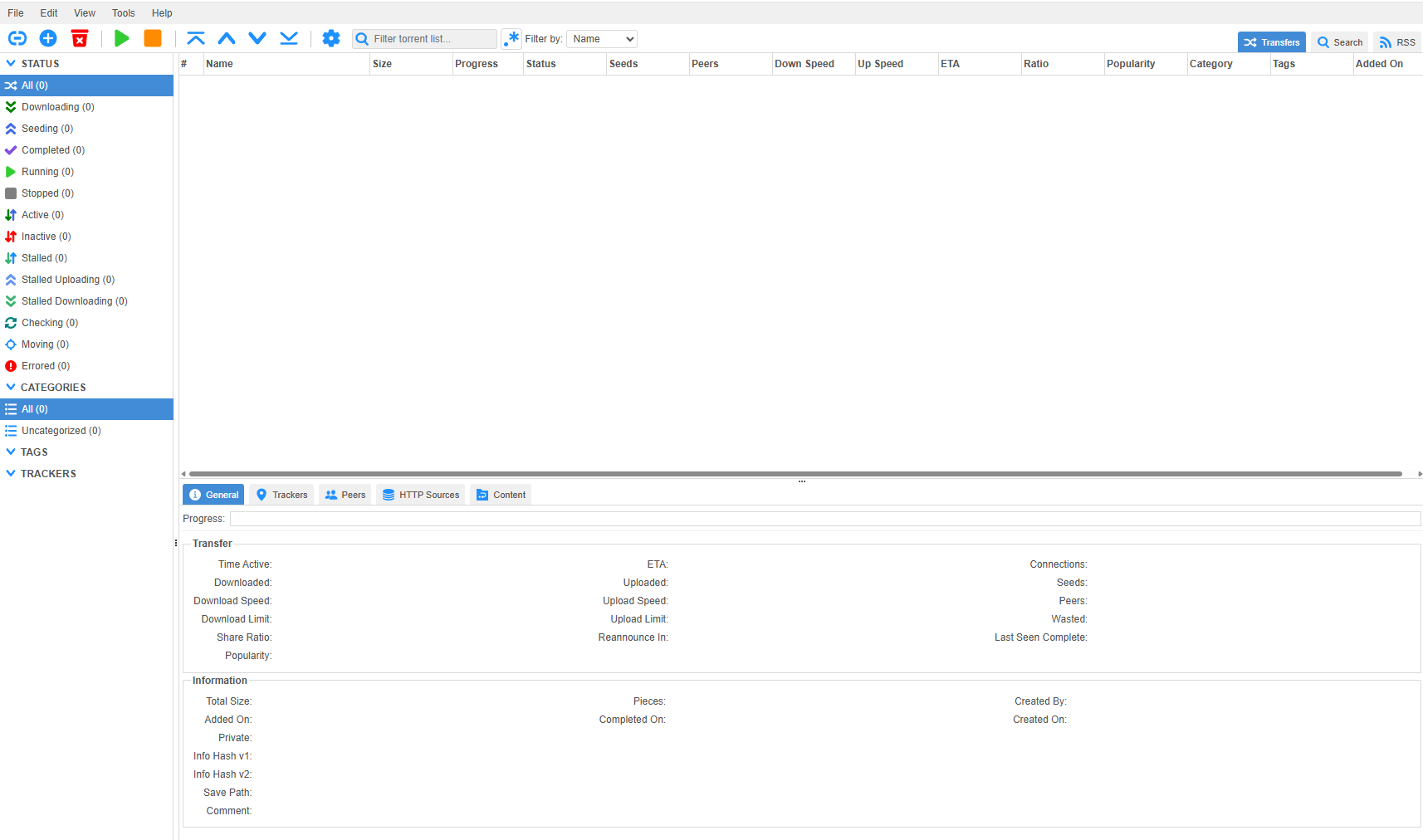Screen dimensions: 1423x840
Task: Sort by the Name column header
Action: [286, 64]
